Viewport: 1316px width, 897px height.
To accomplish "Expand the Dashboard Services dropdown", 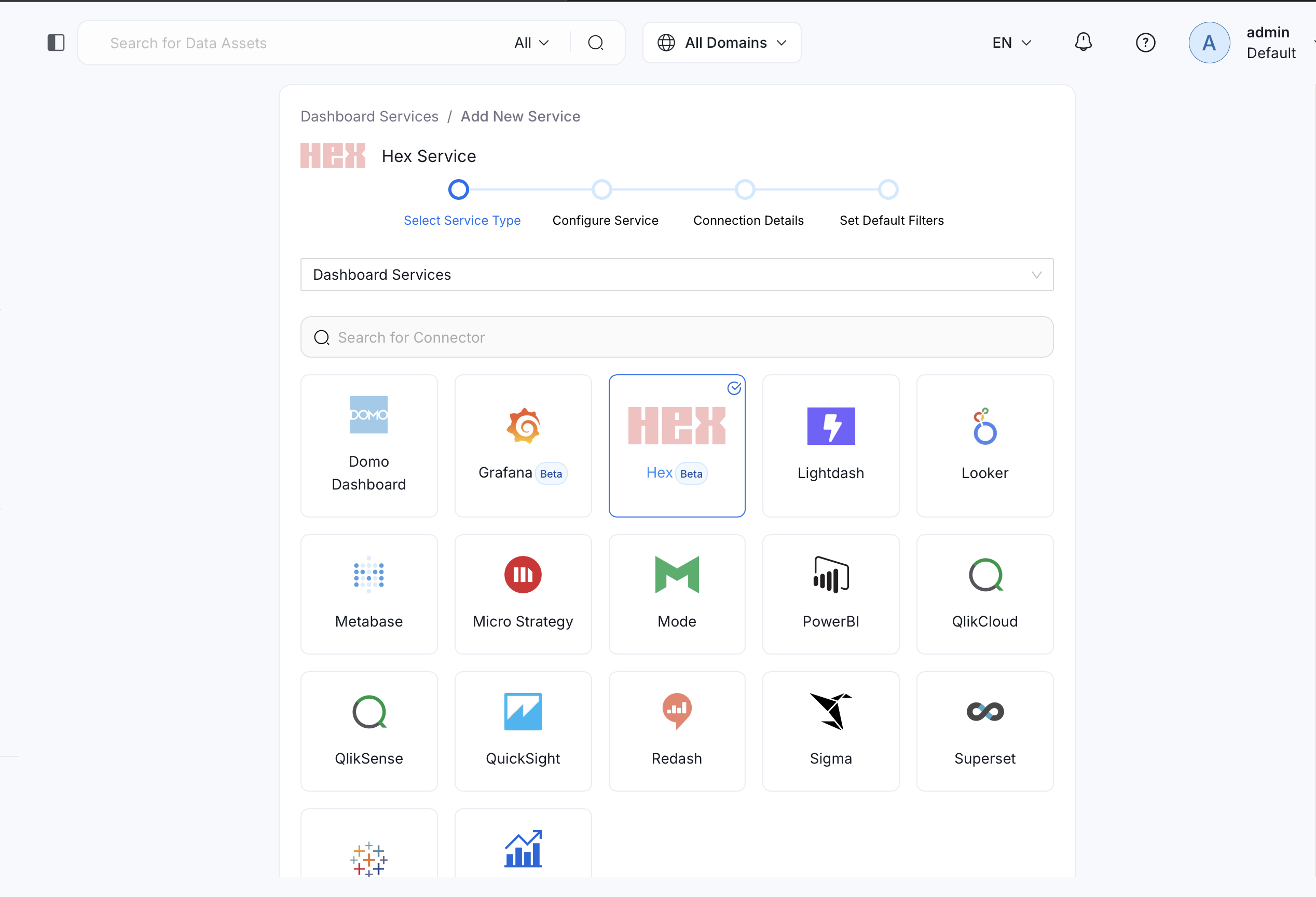I will 677,275.
